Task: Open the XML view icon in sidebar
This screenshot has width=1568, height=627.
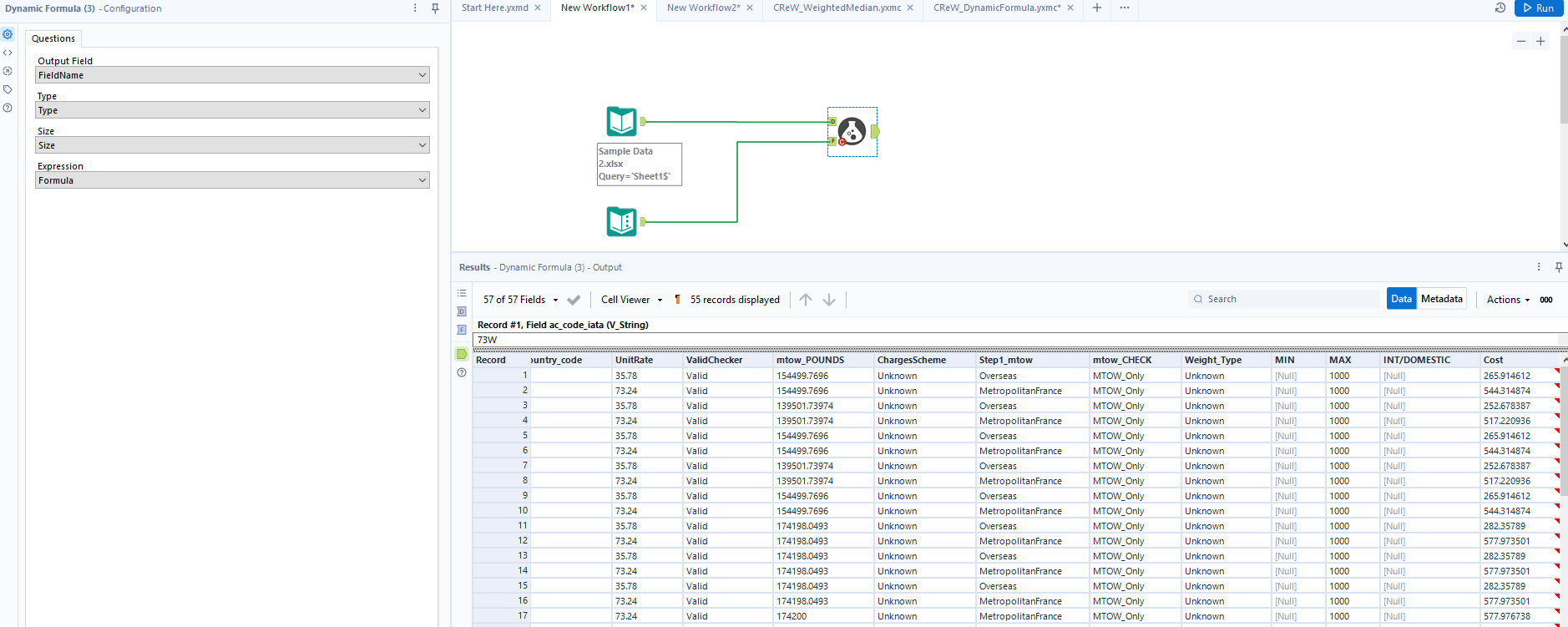Action: 8,53
